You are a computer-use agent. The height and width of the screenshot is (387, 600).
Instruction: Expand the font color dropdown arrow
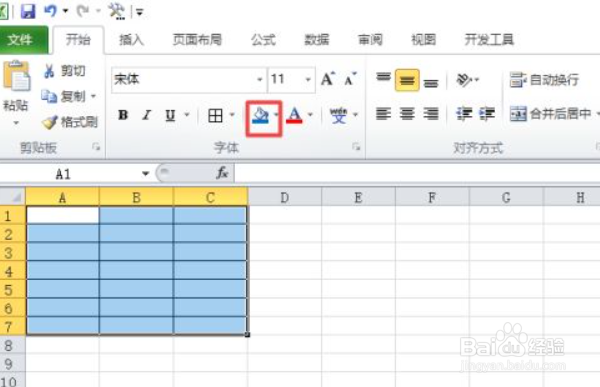point(310,114)
